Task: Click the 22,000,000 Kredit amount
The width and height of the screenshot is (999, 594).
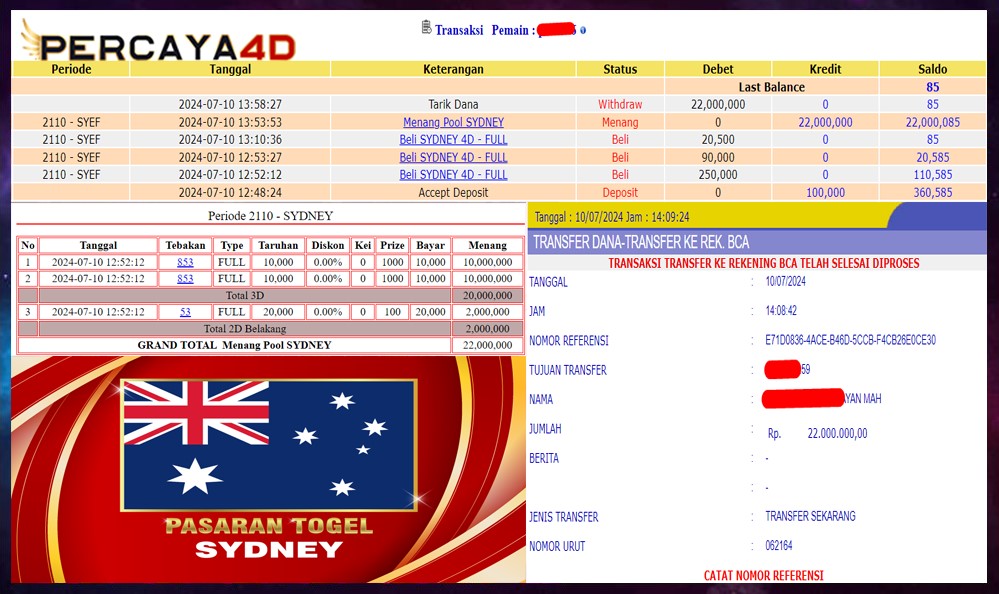Action: pos(825,122)
